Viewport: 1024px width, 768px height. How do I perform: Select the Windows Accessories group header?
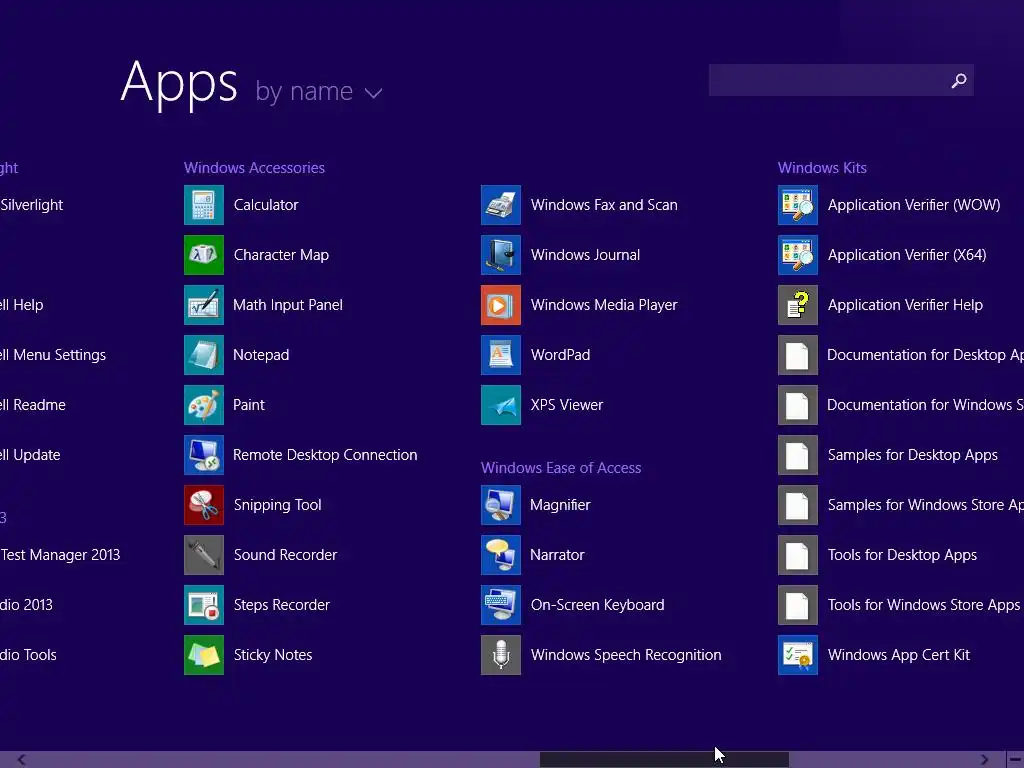click(254, 168)
